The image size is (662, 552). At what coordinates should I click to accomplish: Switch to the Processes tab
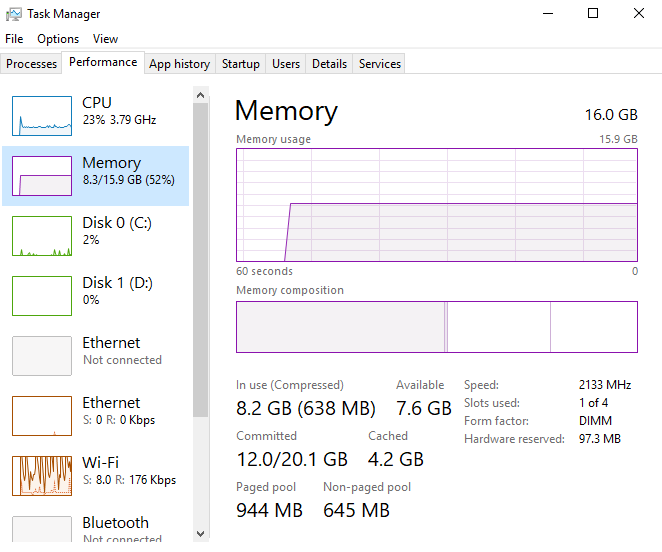click(32, 64)
